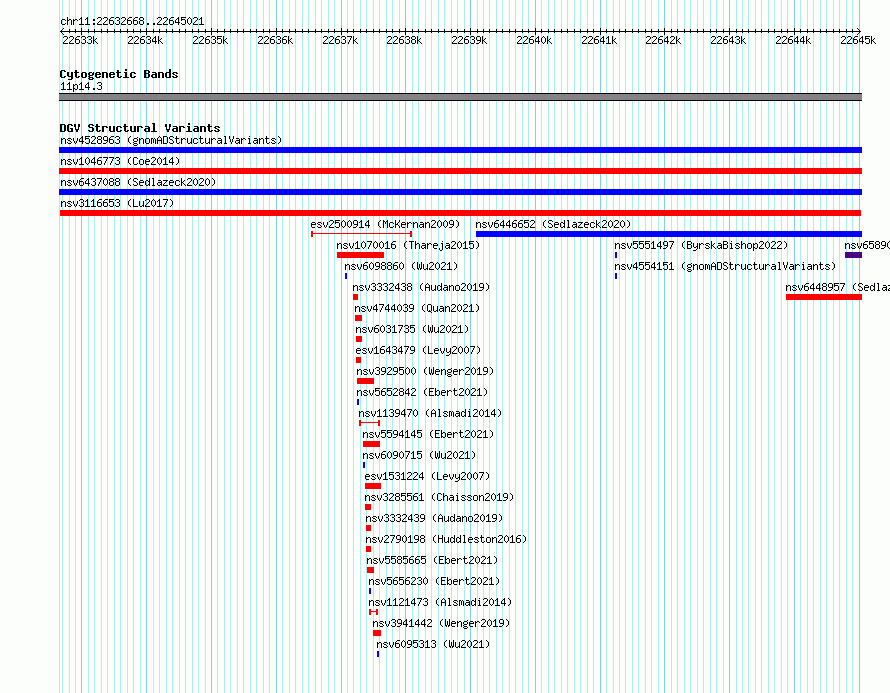Image resolution: width=890 pixels, height=693 pixels.
Task: Click the red span bar of esv2500914
Action: [x=362, y=234]
